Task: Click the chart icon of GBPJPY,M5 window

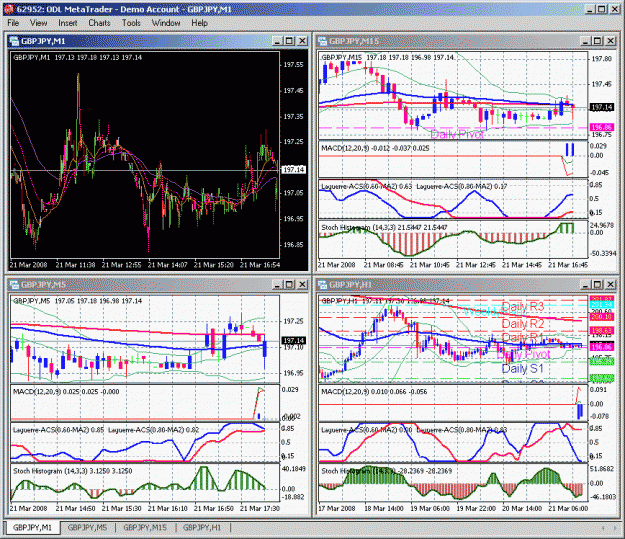Action: [14, 284]
